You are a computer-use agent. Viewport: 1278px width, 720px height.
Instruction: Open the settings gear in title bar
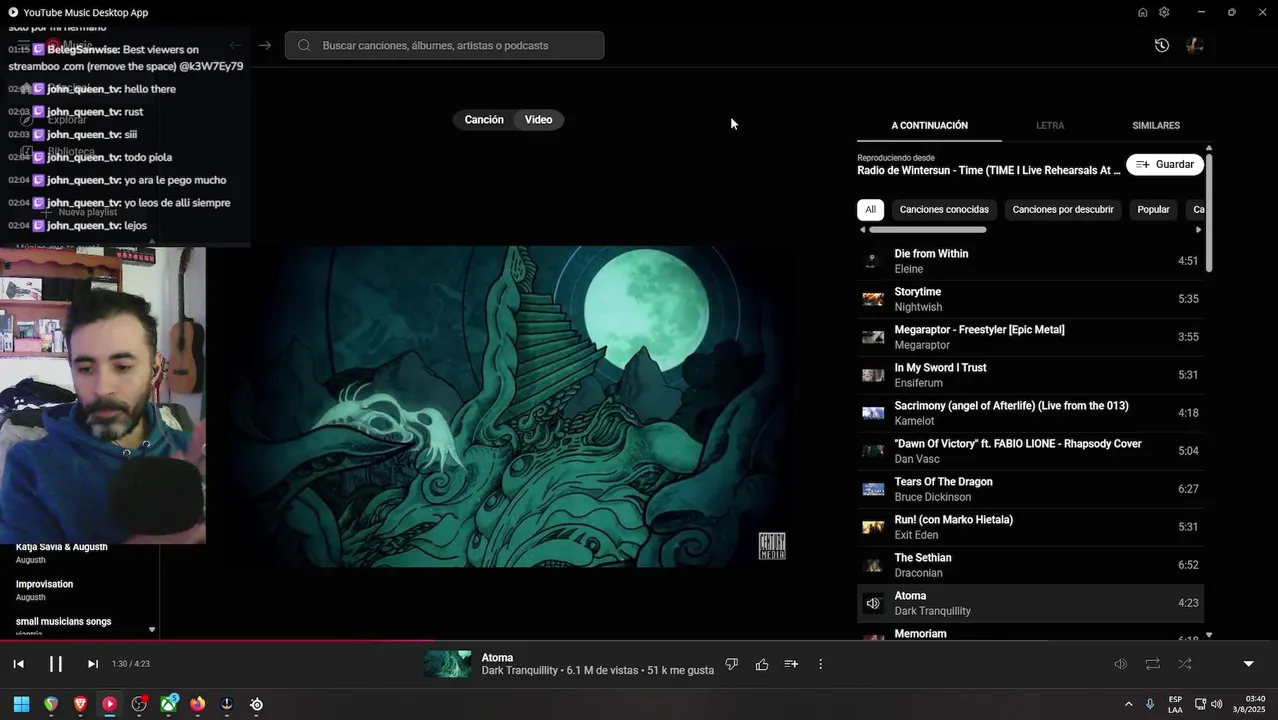point(1164,12)
